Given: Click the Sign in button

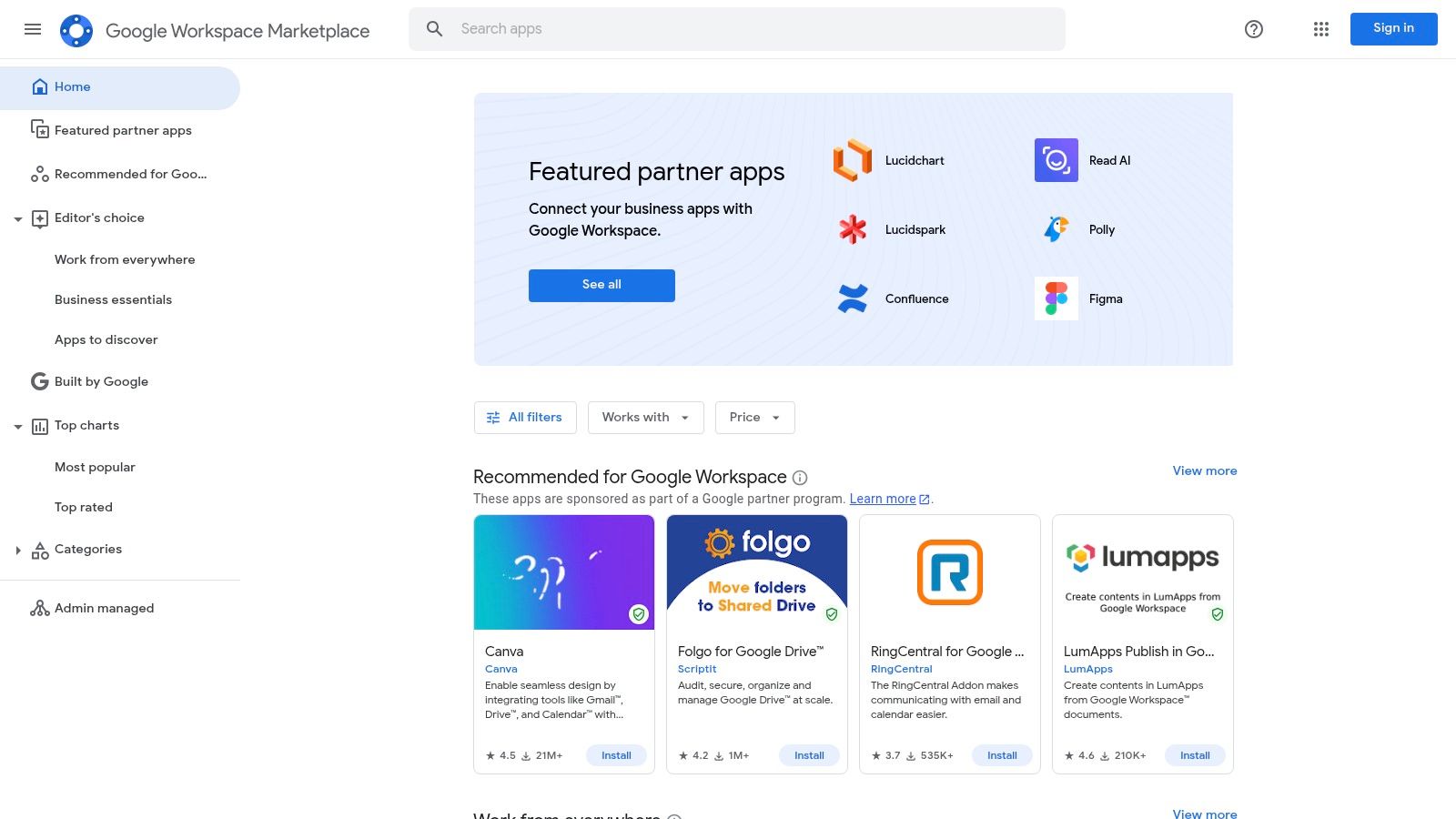Looking at the screenshot, I should pos(1393,28).
